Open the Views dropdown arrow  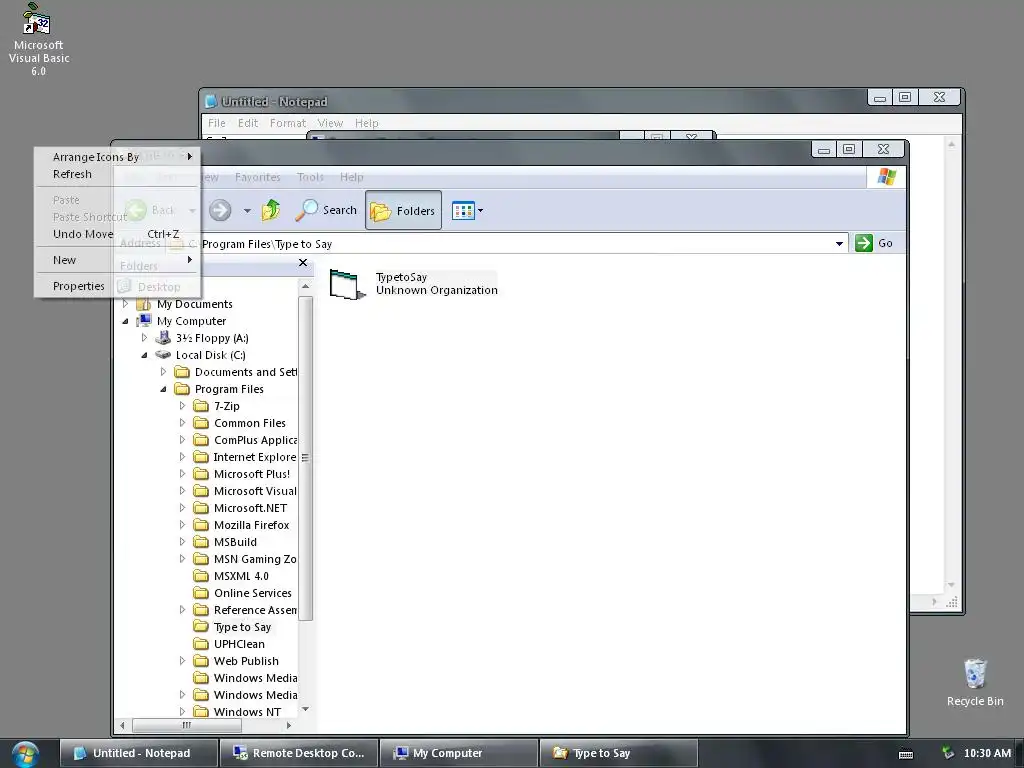481,210
